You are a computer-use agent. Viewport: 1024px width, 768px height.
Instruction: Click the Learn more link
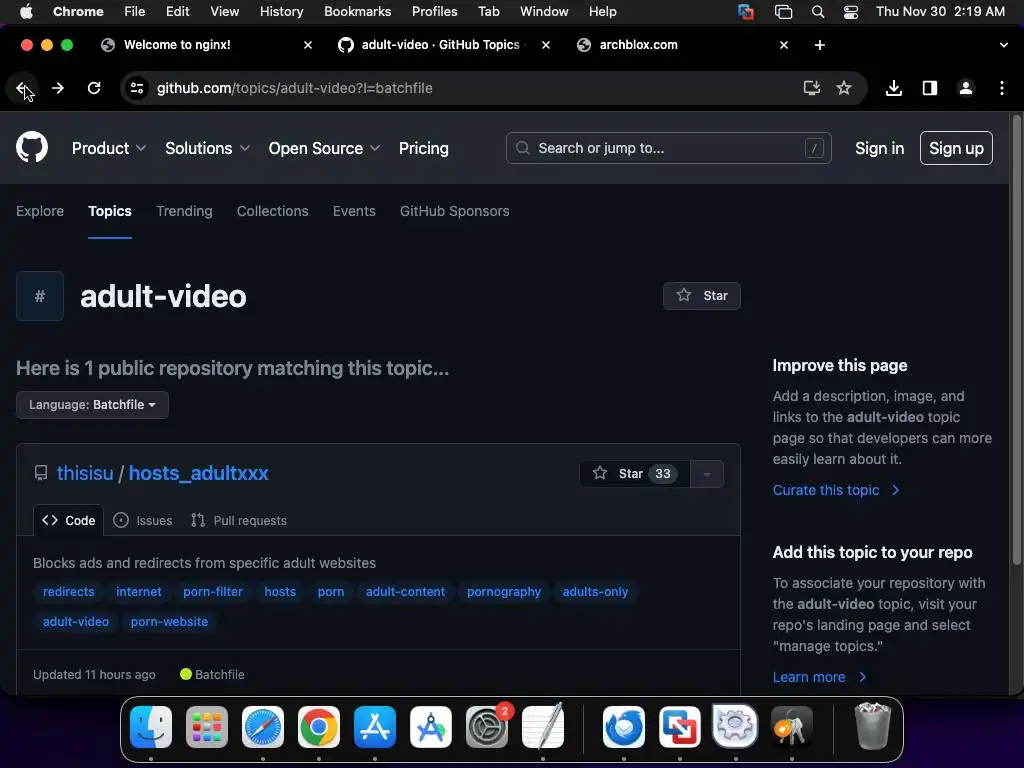coord(820,677)
